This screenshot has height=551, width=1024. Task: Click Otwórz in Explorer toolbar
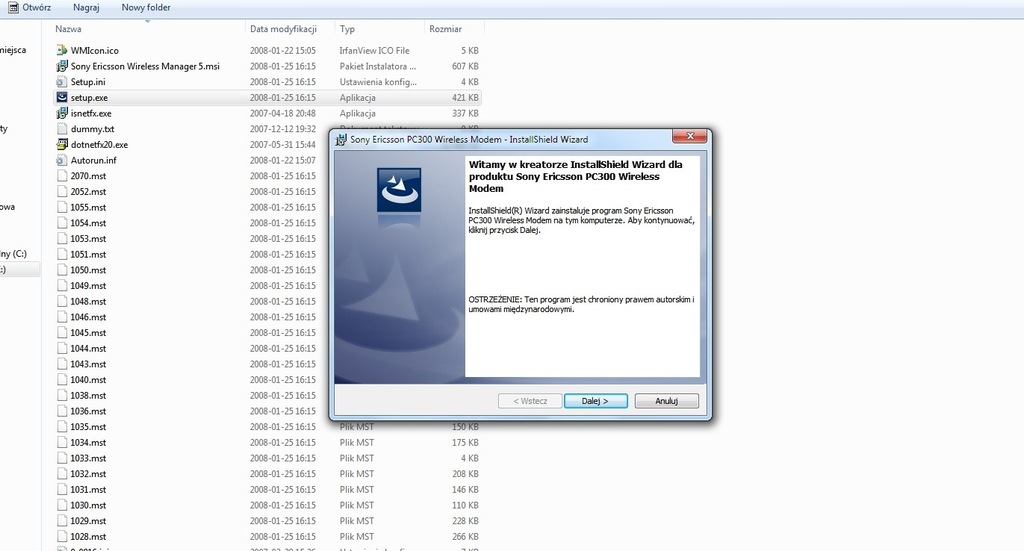click(37, 8)
